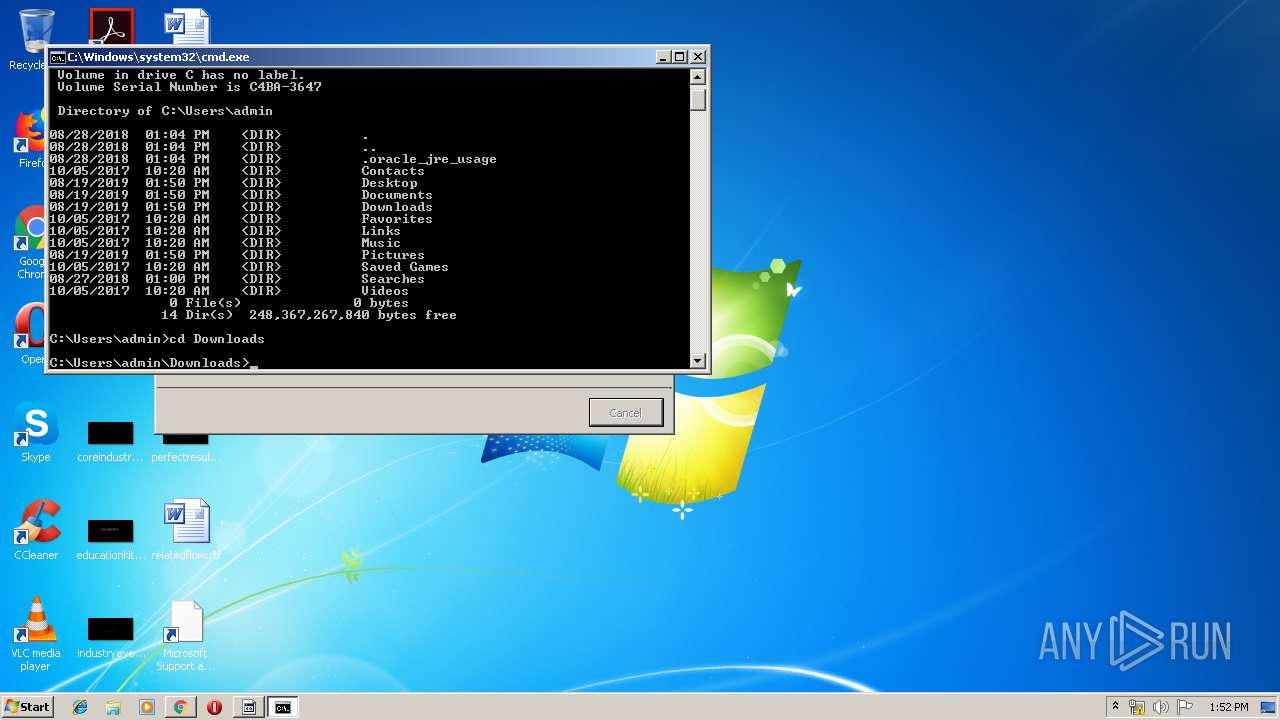Minimize the cmd.exe window
1280x720 pixels.
(663, 57)
